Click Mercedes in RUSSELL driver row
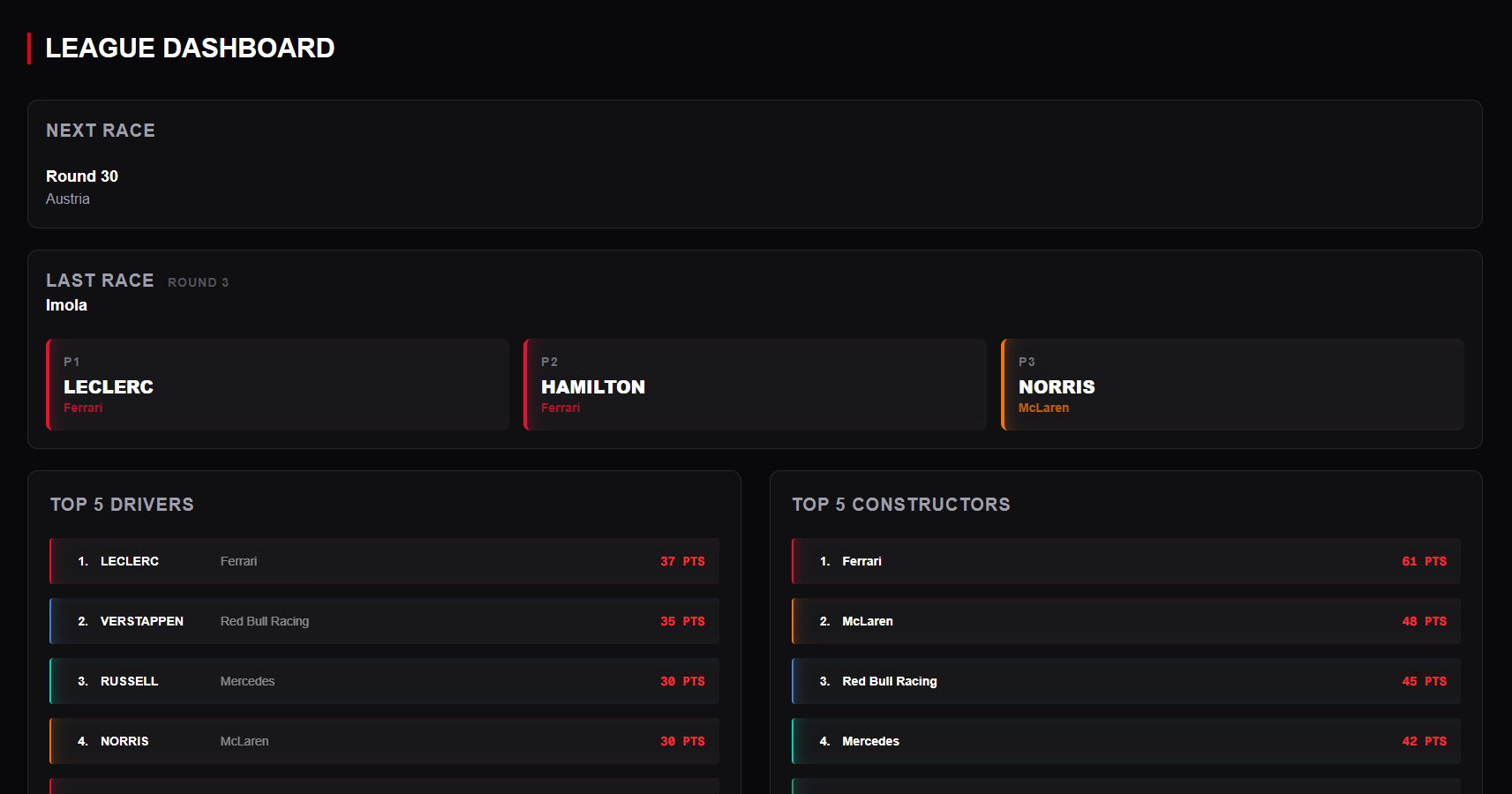The image size is (1512, 794). pos(247,681)
